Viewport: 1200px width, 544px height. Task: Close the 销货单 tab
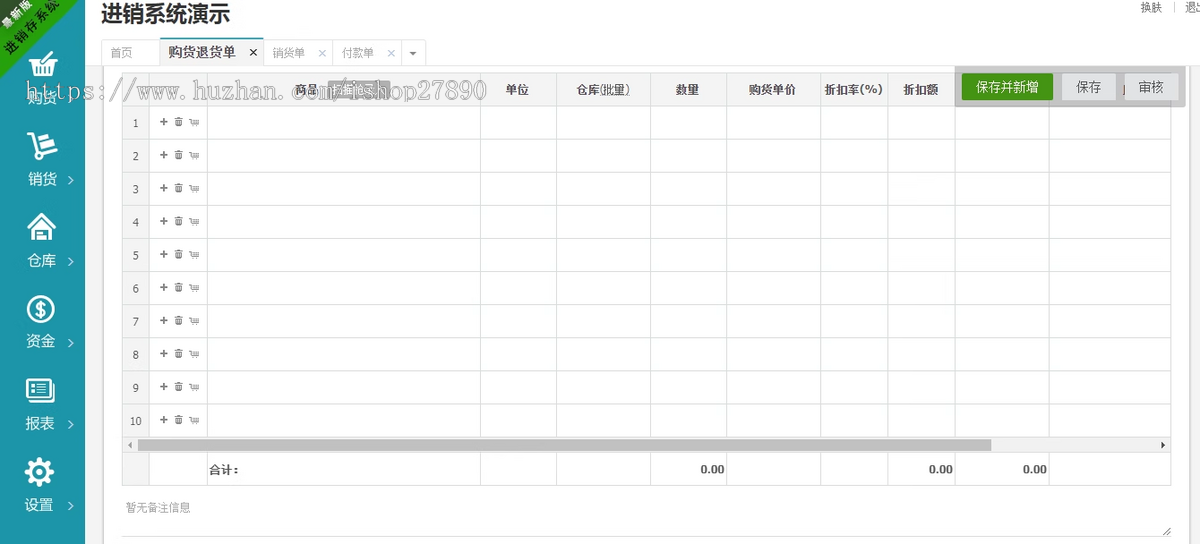click(322, 53)
